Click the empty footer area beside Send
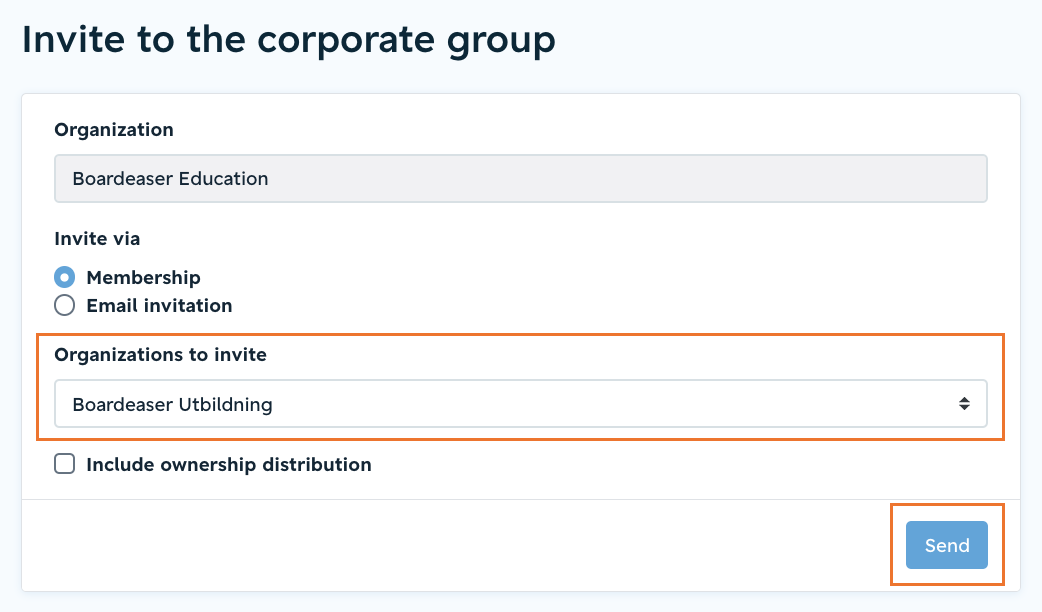 (459, 545)
